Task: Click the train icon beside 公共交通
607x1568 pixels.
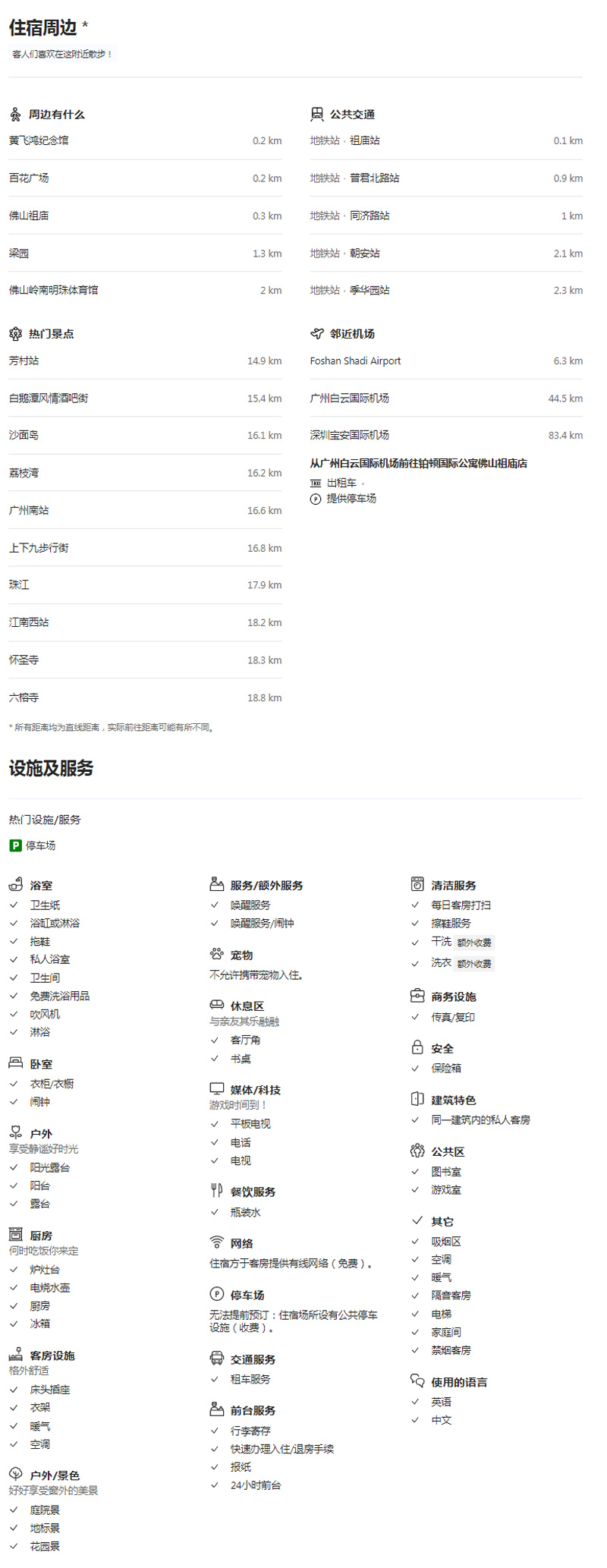Action: tap(317, 115)
